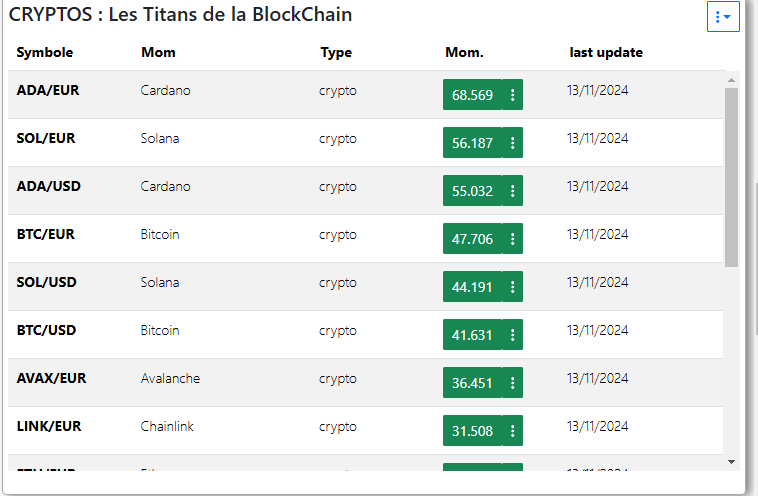Image resolution: width=758 pixels, height=496 pixels.
Task: Click the 36.451 momentum value for AVAX/EUR
Action: [472, 383]
